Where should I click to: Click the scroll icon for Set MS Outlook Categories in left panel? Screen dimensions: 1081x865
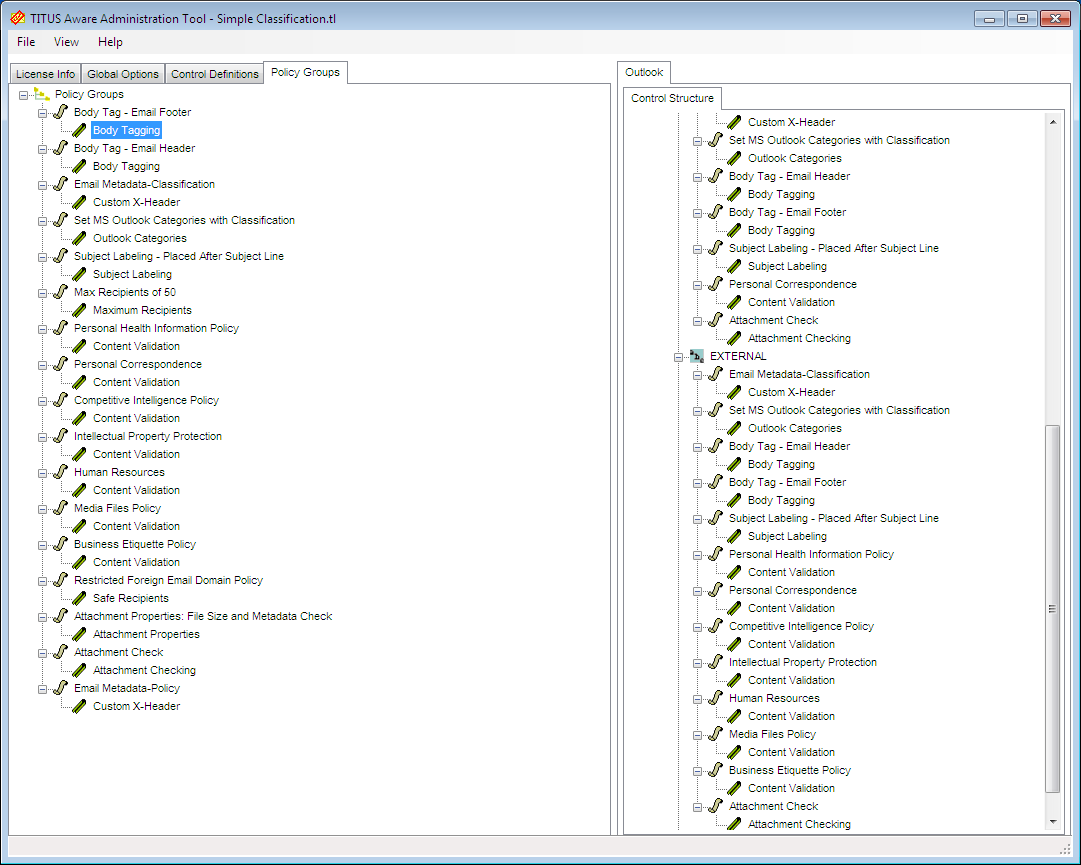click(x=61, y=220)
